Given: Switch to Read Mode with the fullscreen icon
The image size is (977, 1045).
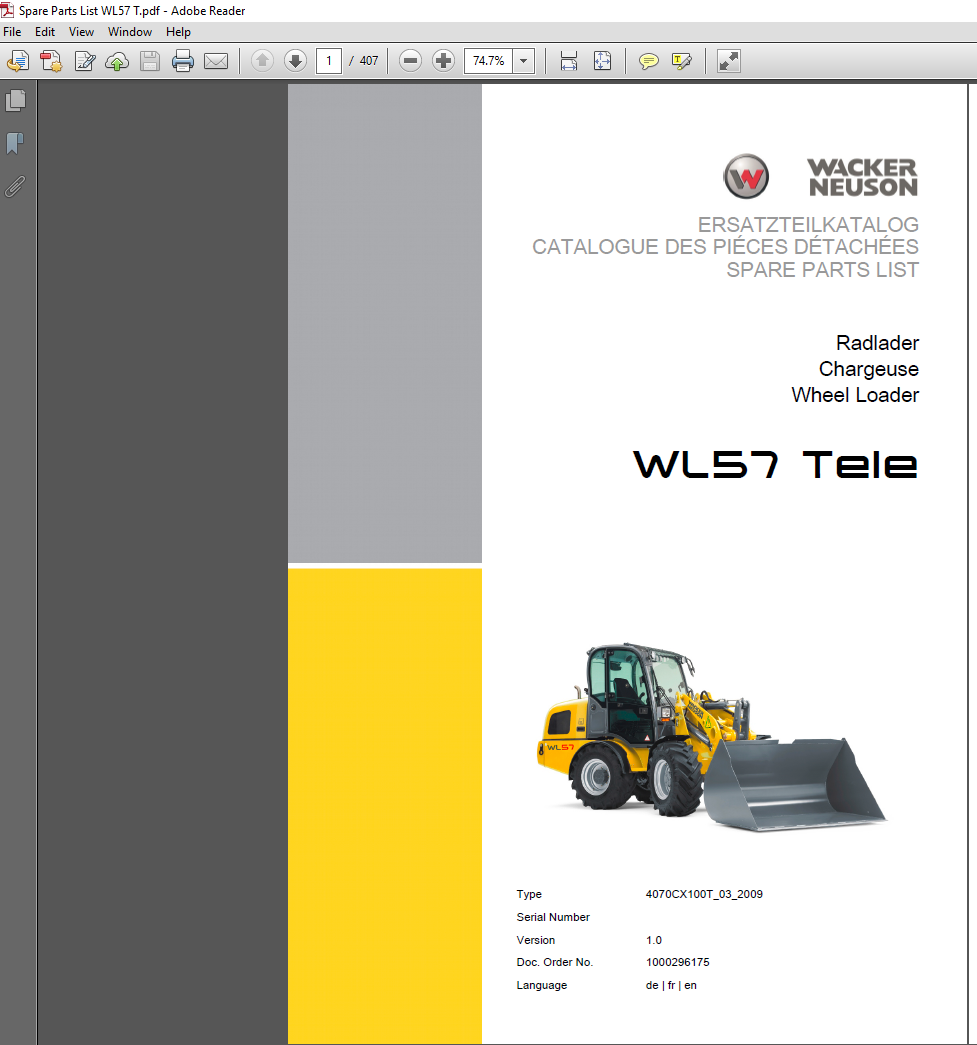Looking at the screenshot, I should click(728, 61).
